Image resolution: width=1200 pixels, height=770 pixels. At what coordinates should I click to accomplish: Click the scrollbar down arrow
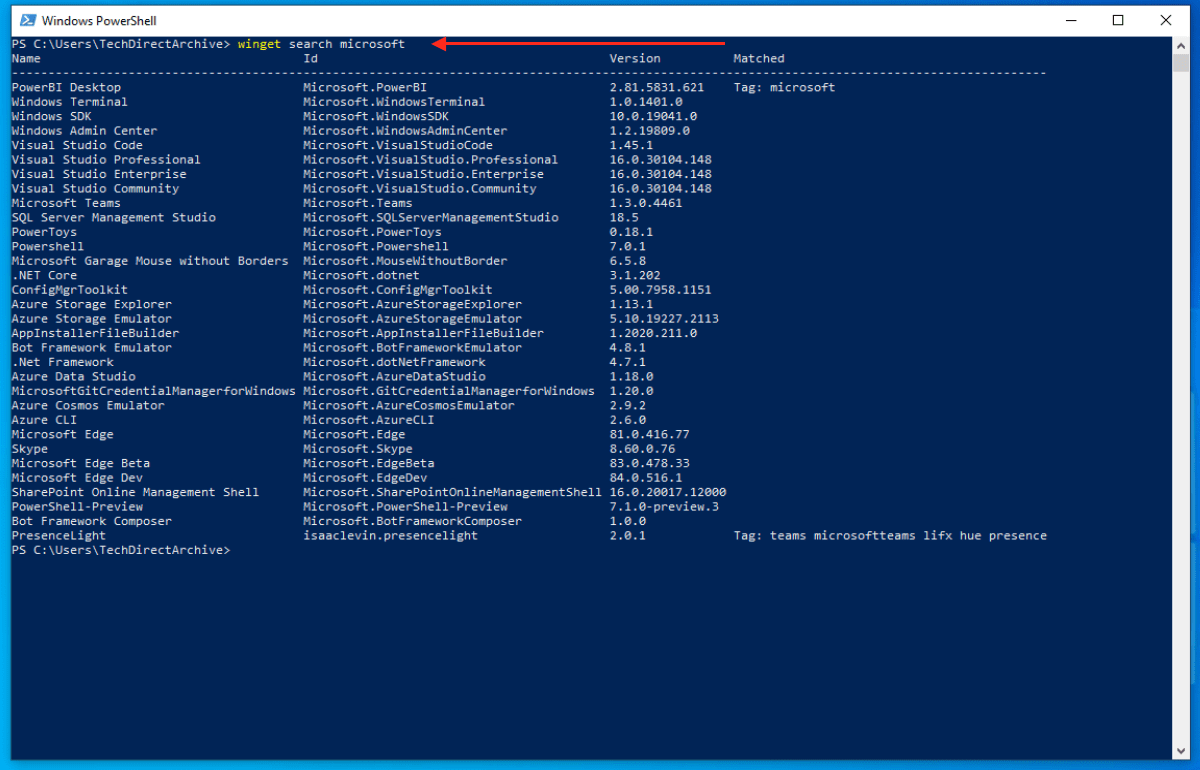(1181, 751)
